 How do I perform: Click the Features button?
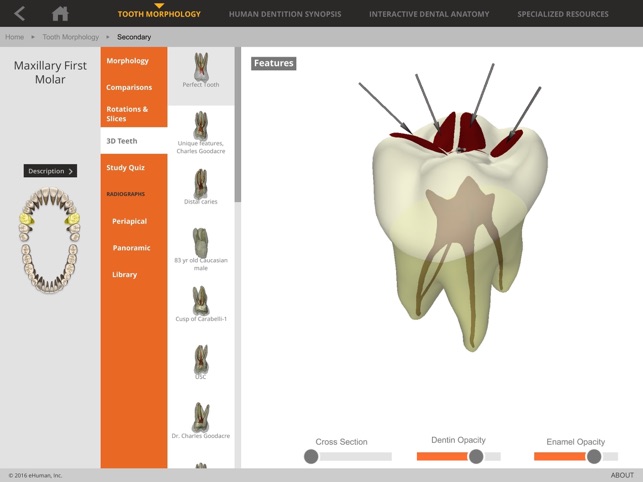click(274, 63)
